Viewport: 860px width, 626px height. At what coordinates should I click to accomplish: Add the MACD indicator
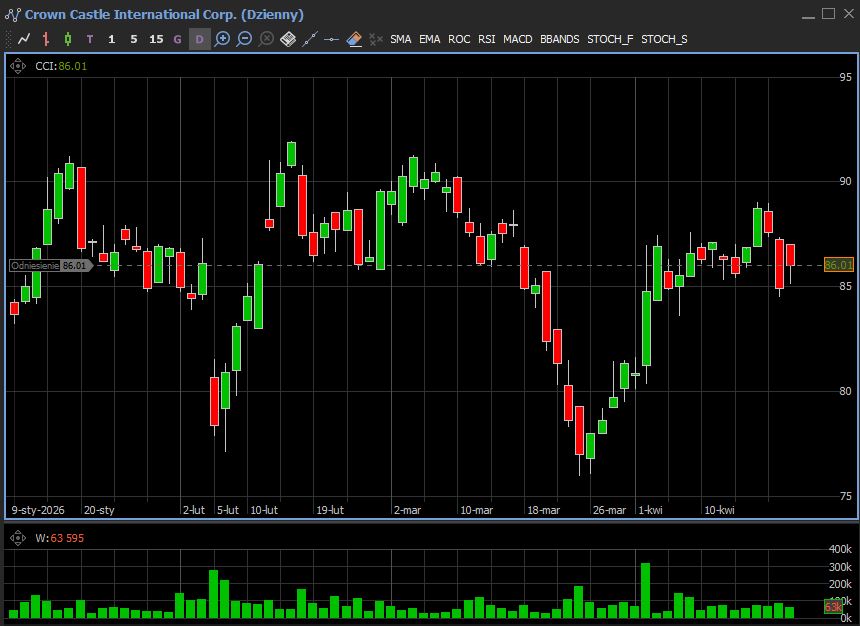pos(517,39)
